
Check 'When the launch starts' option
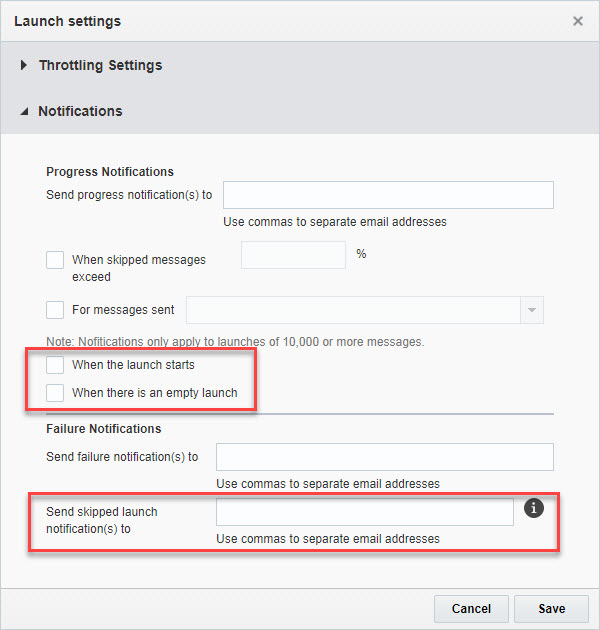(x=55, y=365)
